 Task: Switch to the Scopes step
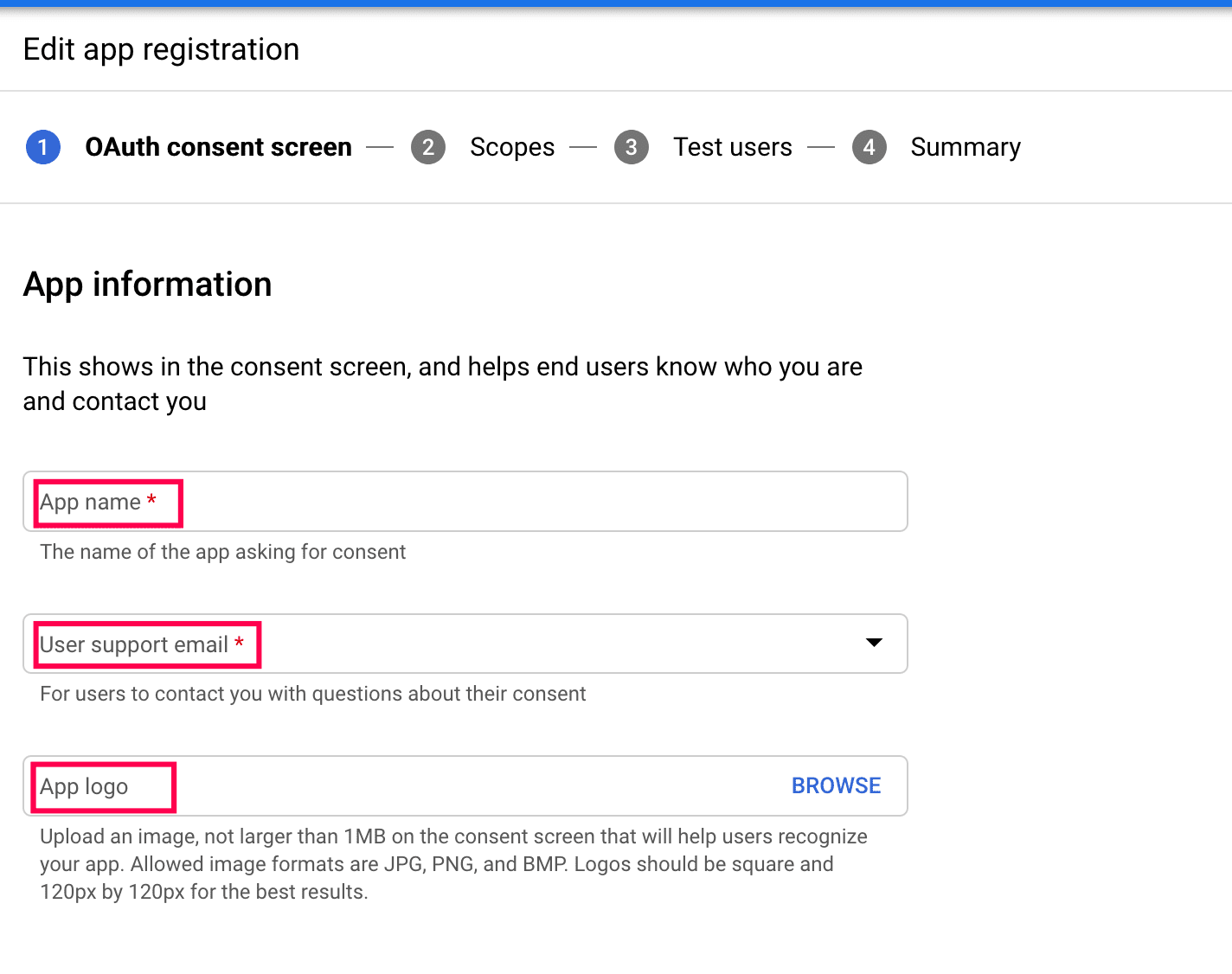point(512,147)
